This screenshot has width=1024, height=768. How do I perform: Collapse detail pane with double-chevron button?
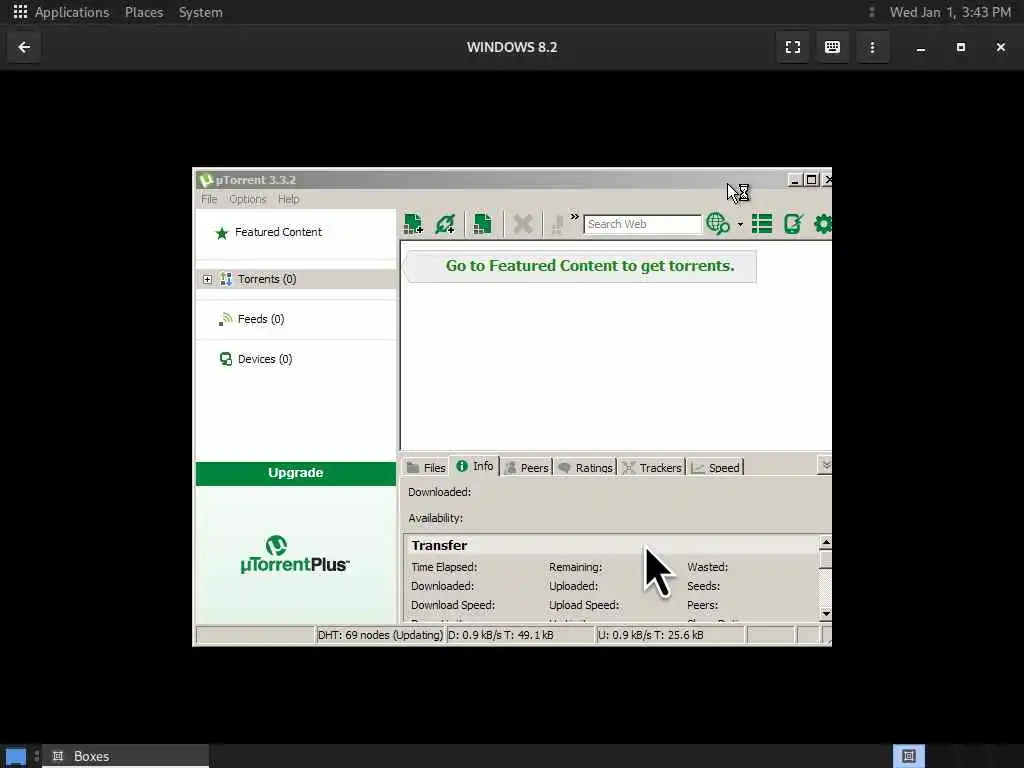click(x=825, y=465)
